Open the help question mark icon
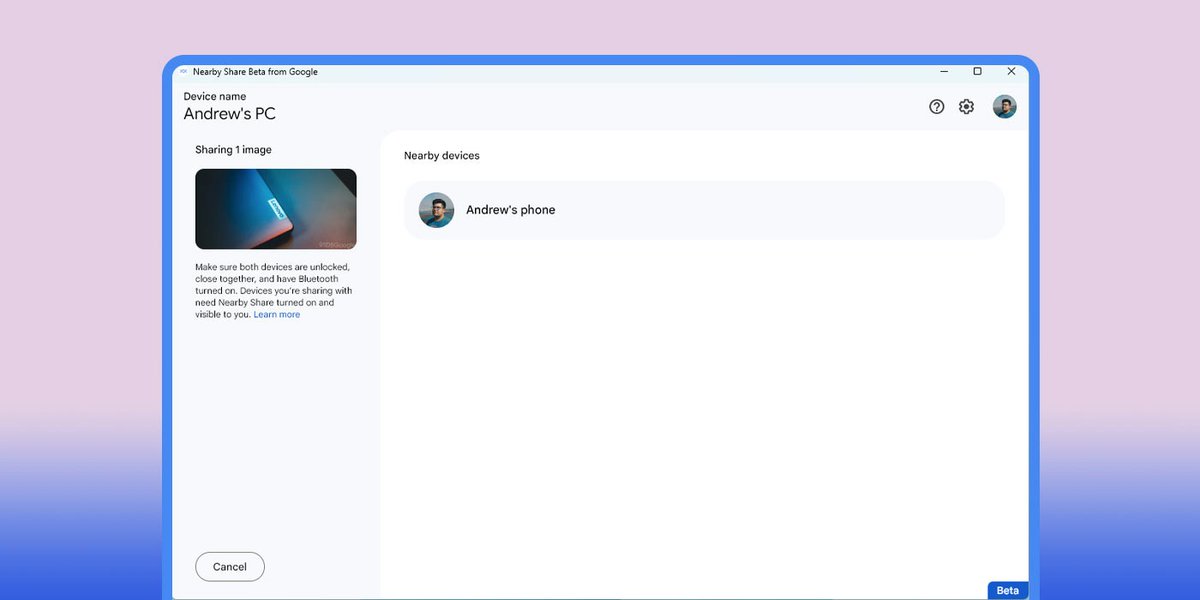Viewport: 1200px width, 600px height. tap(937, 106)
